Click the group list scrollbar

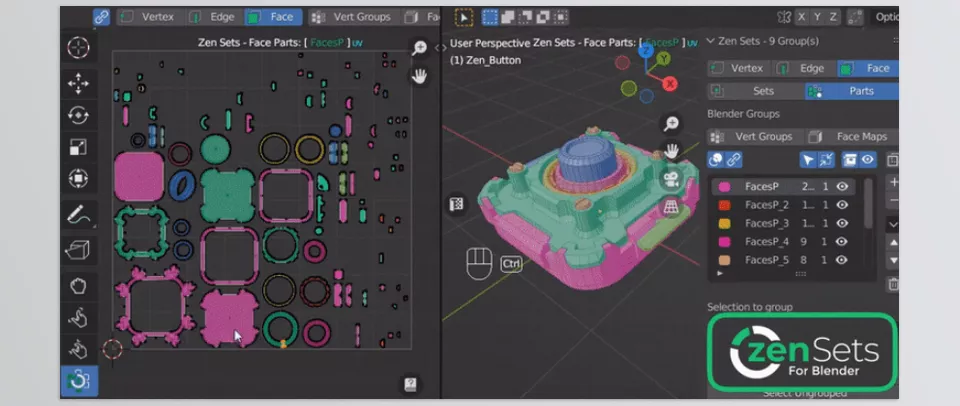point(868,203)
